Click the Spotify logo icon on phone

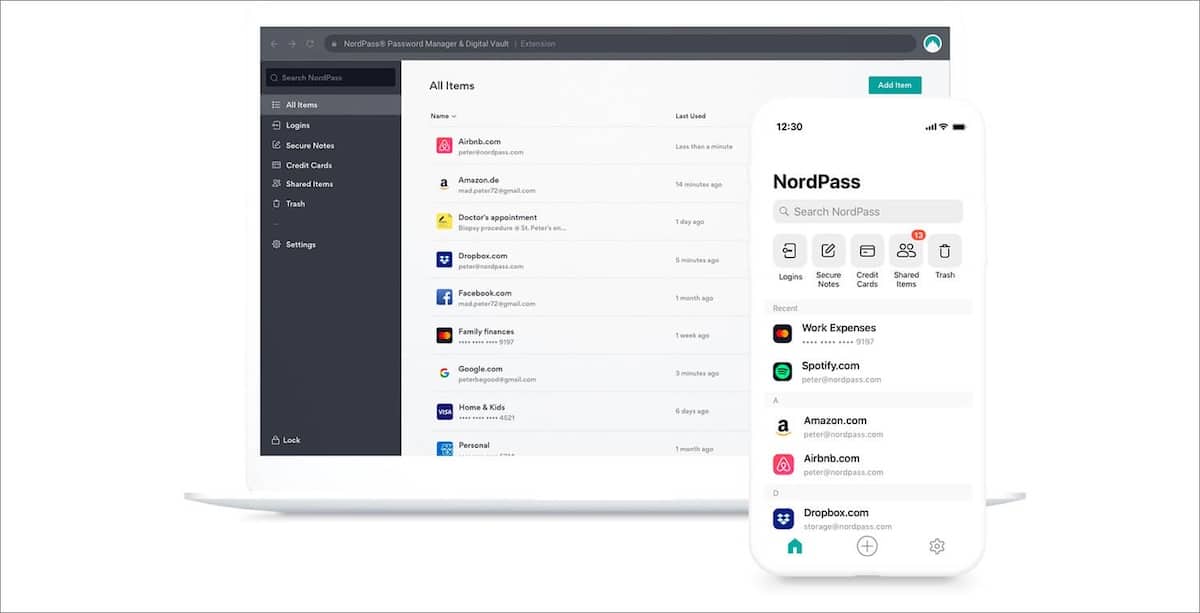pos(783,372)
